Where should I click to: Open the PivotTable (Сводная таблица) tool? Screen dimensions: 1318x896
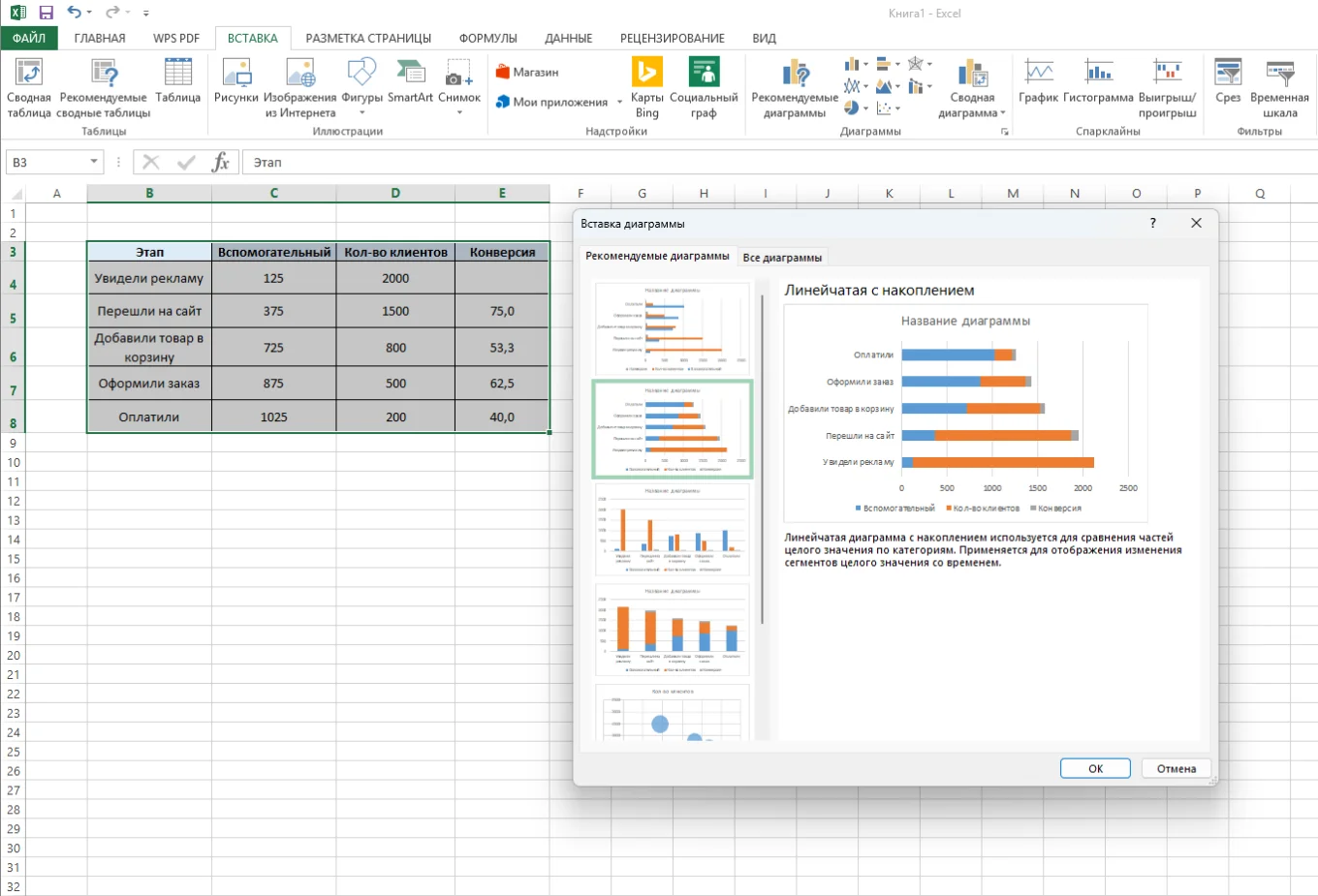[29, 88]
